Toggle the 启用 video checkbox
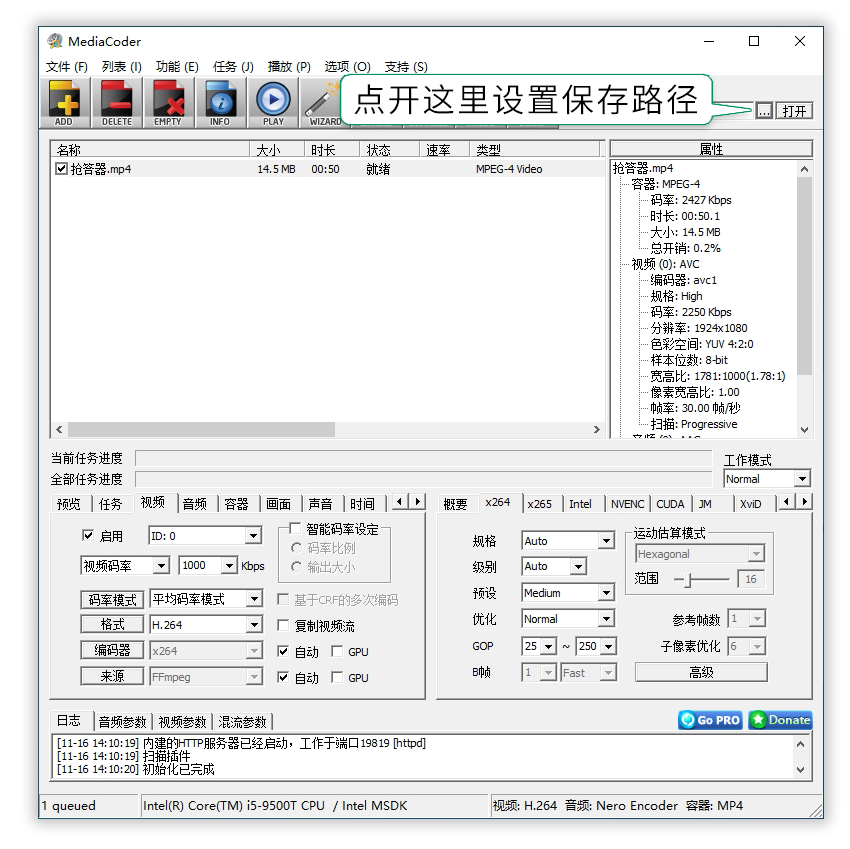This screenshot has height=849, width=850. coord(88,535)
